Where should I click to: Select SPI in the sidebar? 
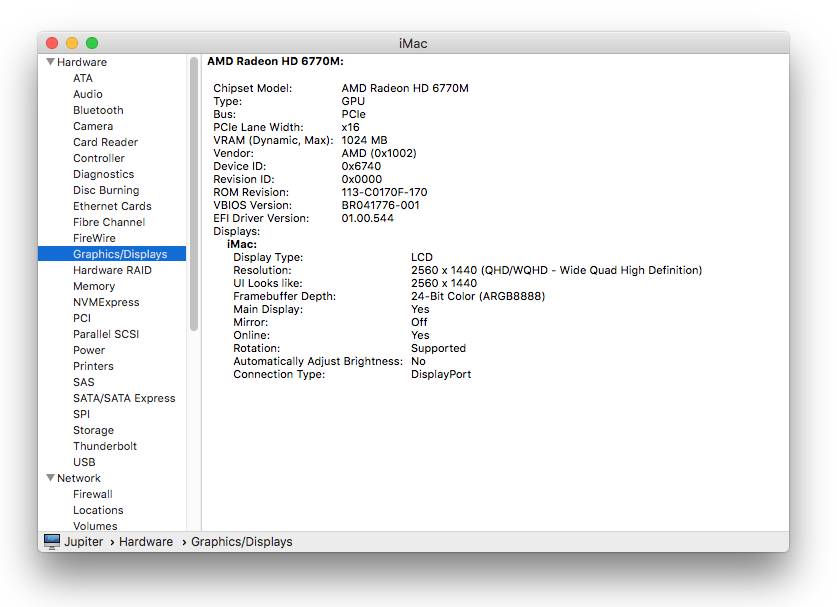81,414
